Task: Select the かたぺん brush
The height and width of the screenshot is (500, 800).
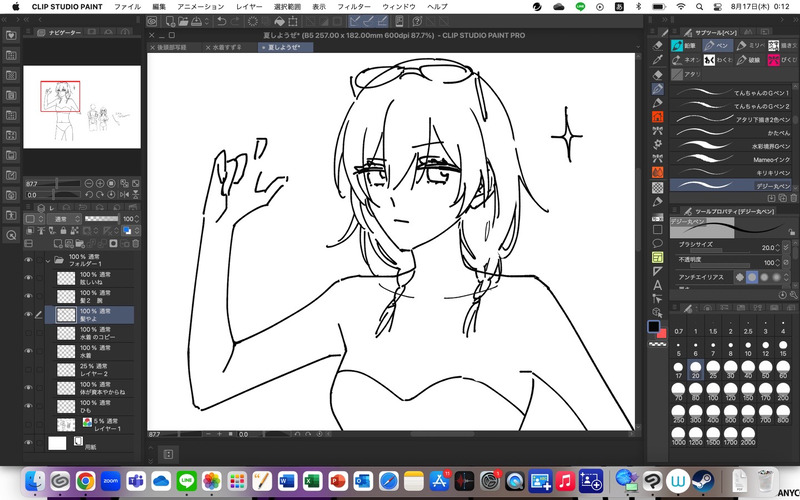Action: click(730, 132)
